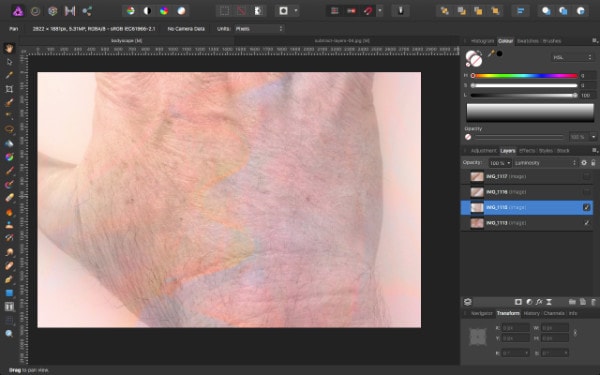This screenshot has width=600, height=375.
Task: Open the Adjustment panel tab
Action: [x=484, y=151]
